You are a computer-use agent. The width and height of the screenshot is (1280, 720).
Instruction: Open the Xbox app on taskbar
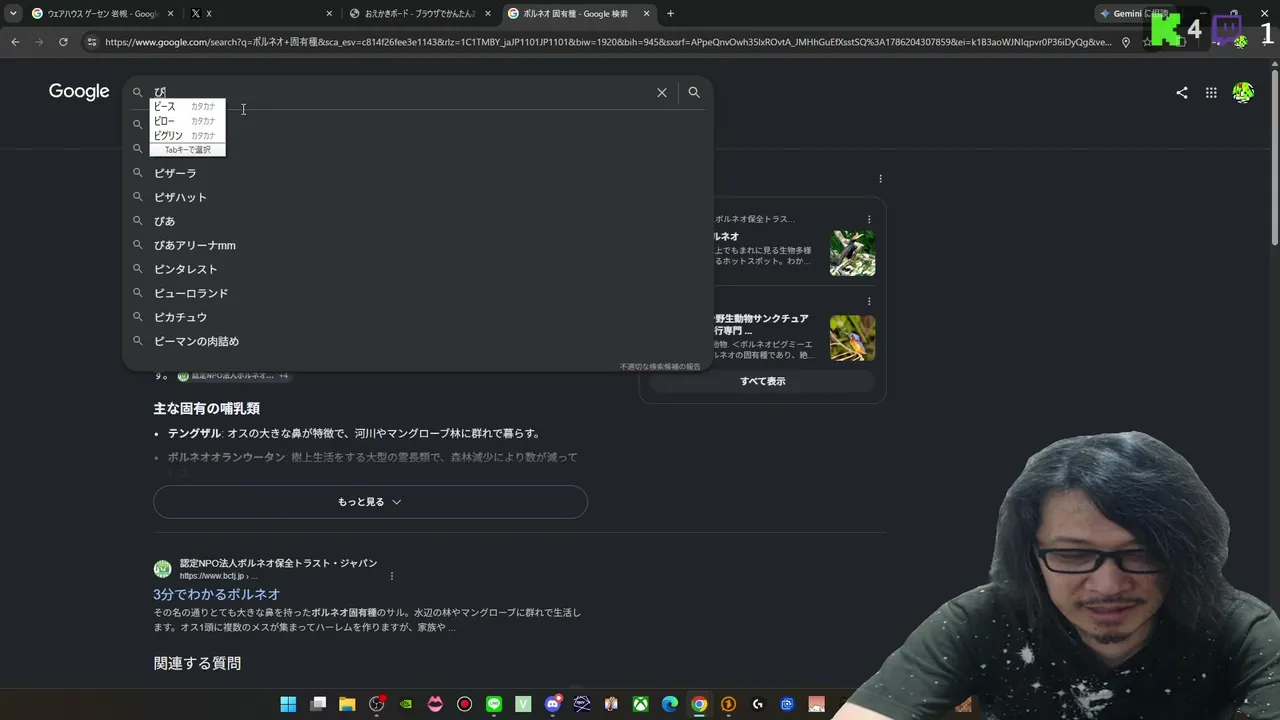641,704
